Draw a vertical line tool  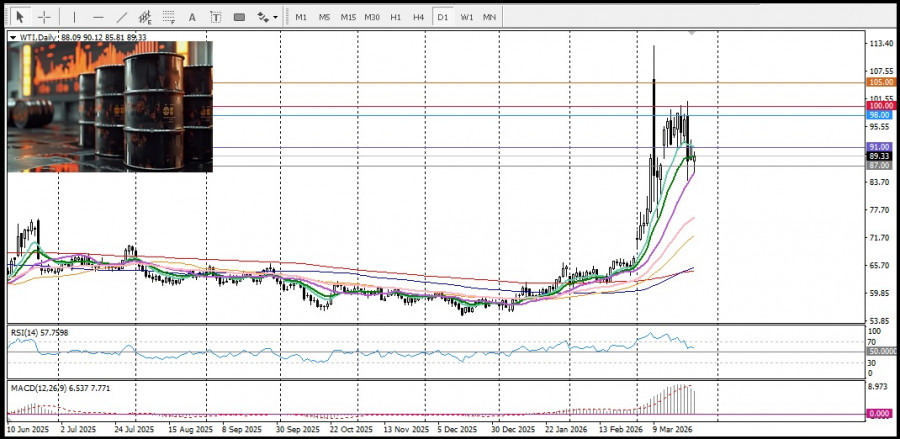(73, 17)
